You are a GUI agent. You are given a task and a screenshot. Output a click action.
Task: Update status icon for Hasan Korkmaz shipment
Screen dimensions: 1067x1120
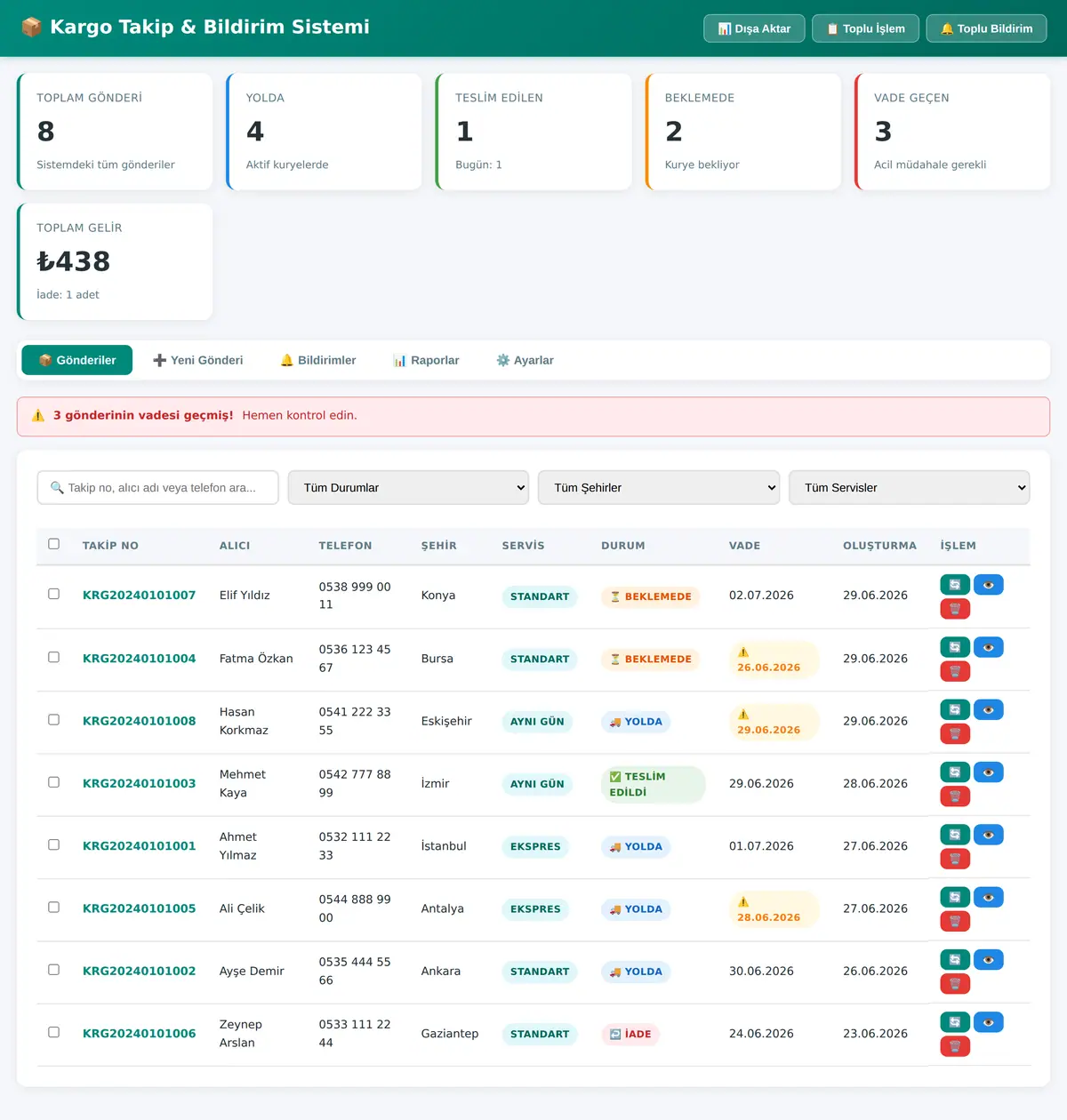[955, 709]
